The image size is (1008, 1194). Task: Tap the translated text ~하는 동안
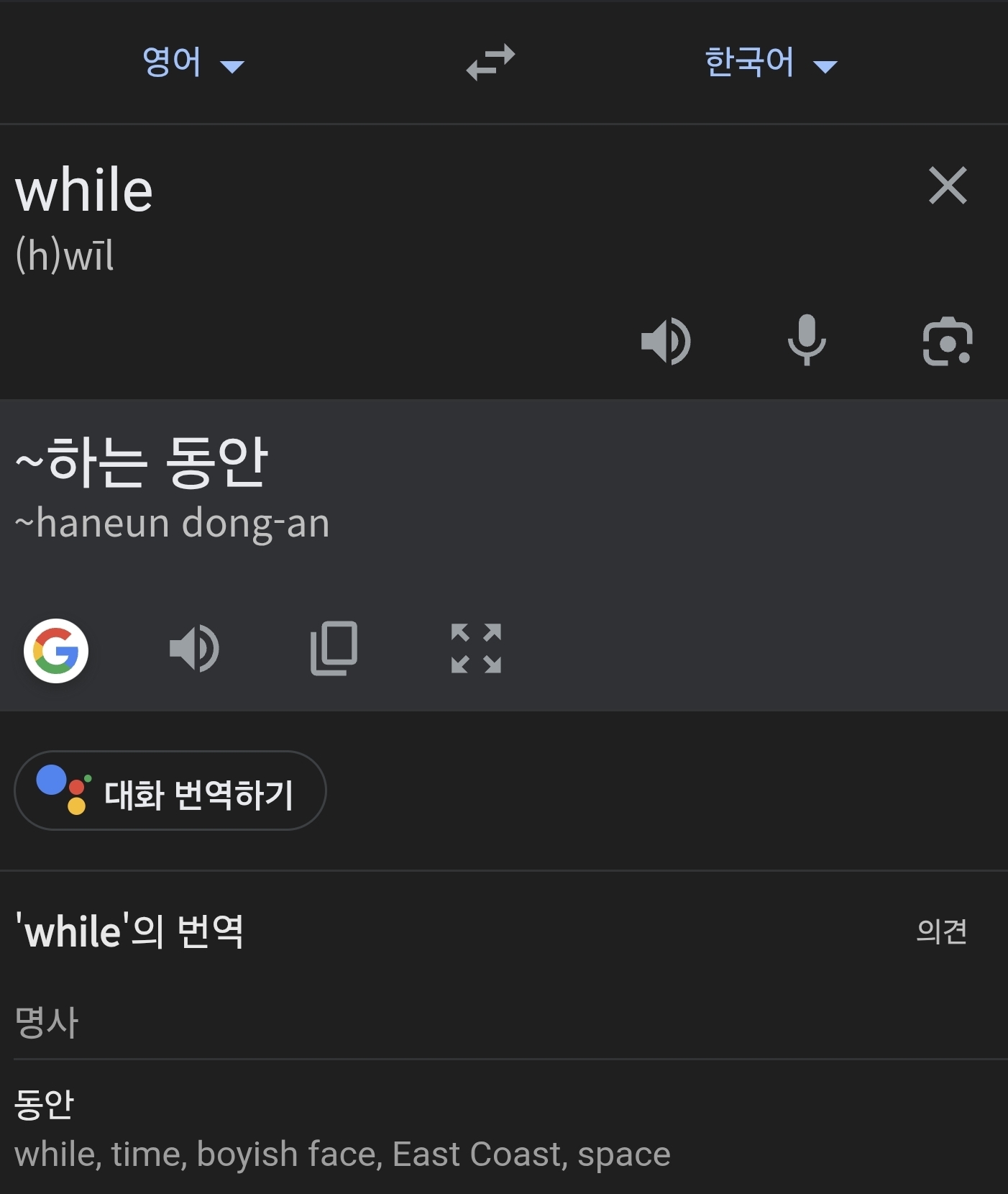tap(142, 462)
